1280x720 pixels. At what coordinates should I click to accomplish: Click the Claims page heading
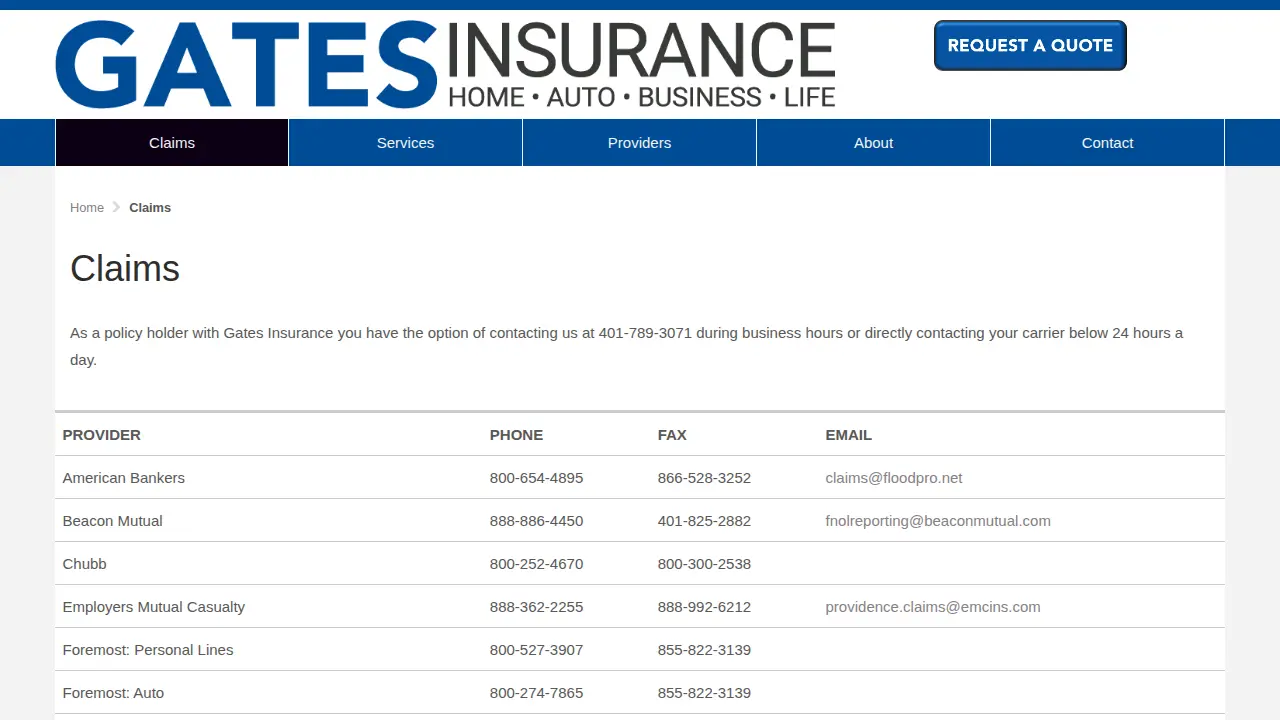pyautogui.click(x=125, y=268)
